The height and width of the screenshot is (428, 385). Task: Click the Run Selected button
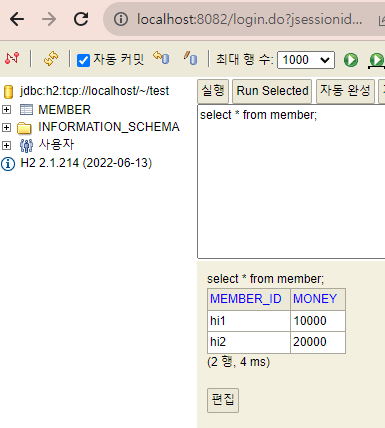272,91
